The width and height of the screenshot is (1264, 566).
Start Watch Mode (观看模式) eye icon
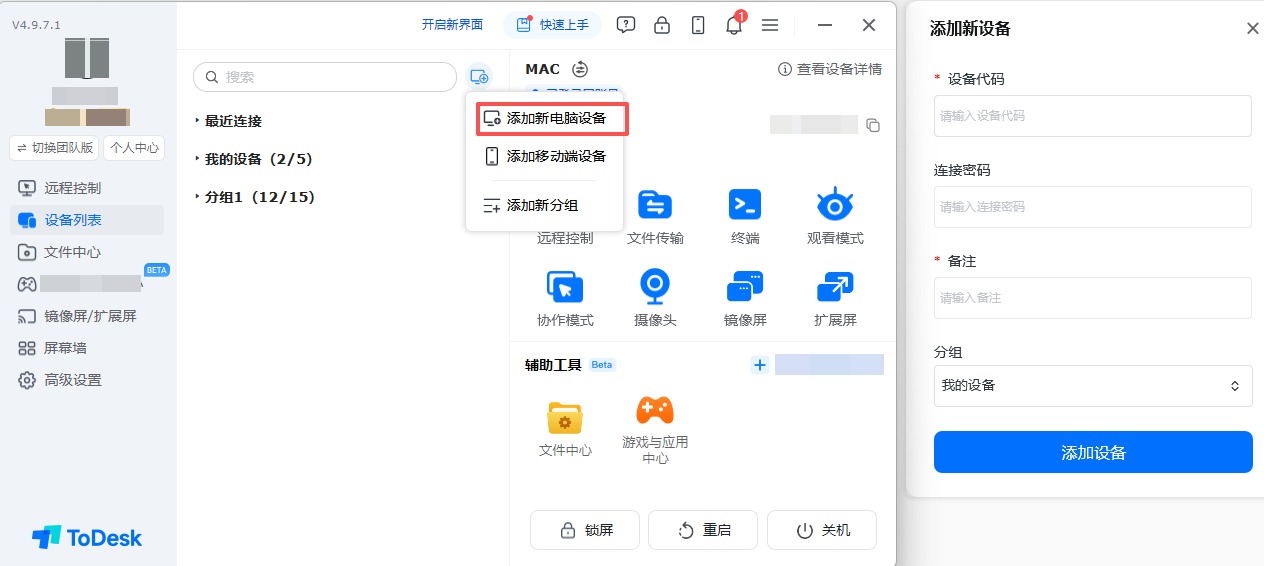point(834,204)
